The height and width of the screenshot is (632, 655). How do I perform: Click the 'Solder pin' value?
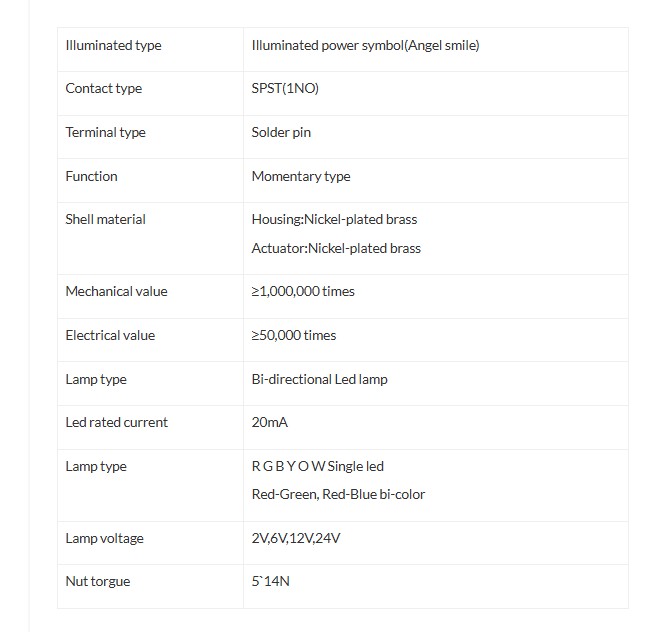coord(281,132)
